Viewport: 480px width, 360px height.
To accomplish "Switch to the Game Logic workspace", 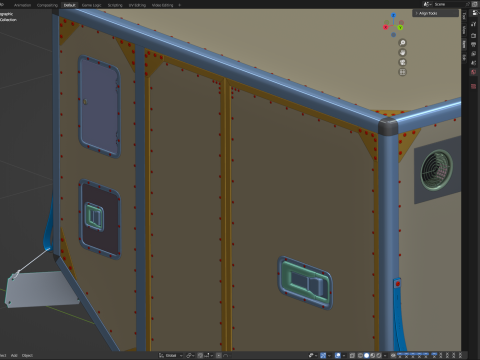I will point(91,5).
